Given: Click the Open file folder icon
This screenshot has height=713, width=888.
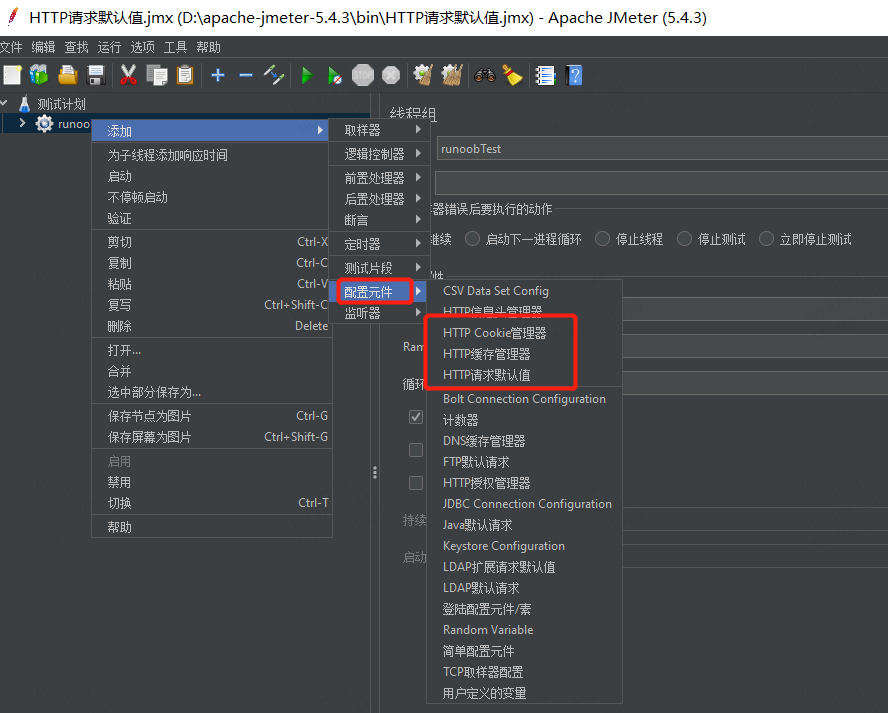Looking at the screenshot, I should pyautogui.click(x=68, y=75).
